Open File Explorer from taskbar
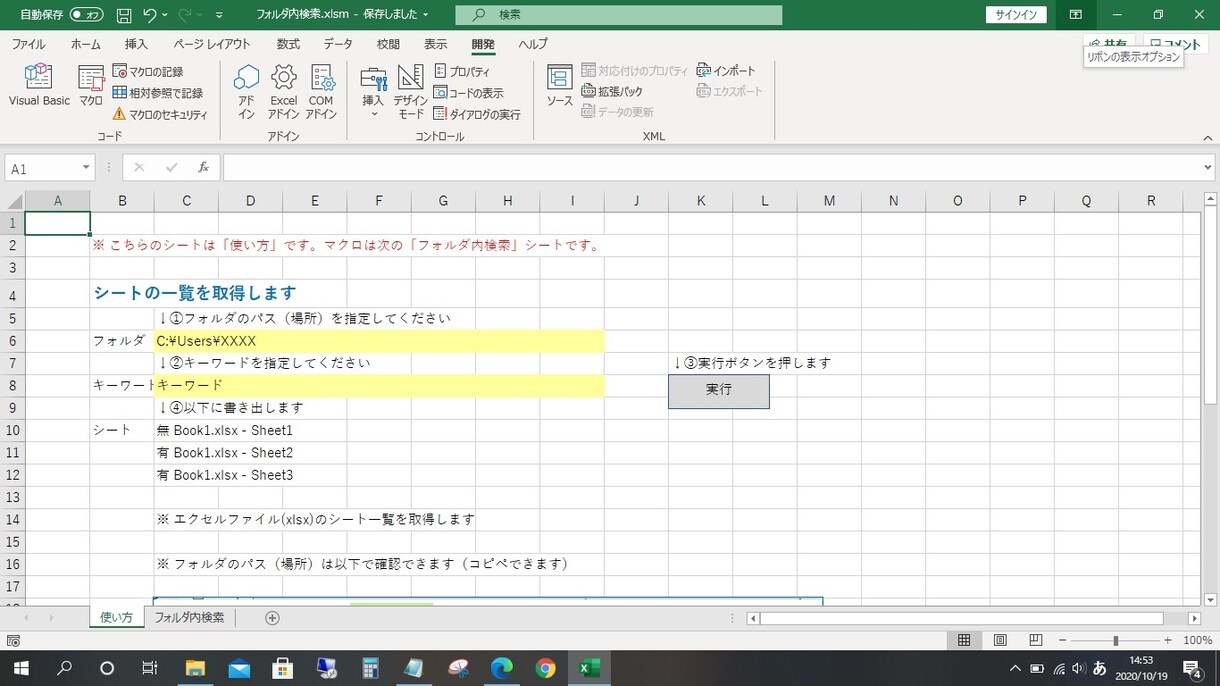Image resolution: width=1220 pixels, height=686 pixels. (x=195, y=668)
